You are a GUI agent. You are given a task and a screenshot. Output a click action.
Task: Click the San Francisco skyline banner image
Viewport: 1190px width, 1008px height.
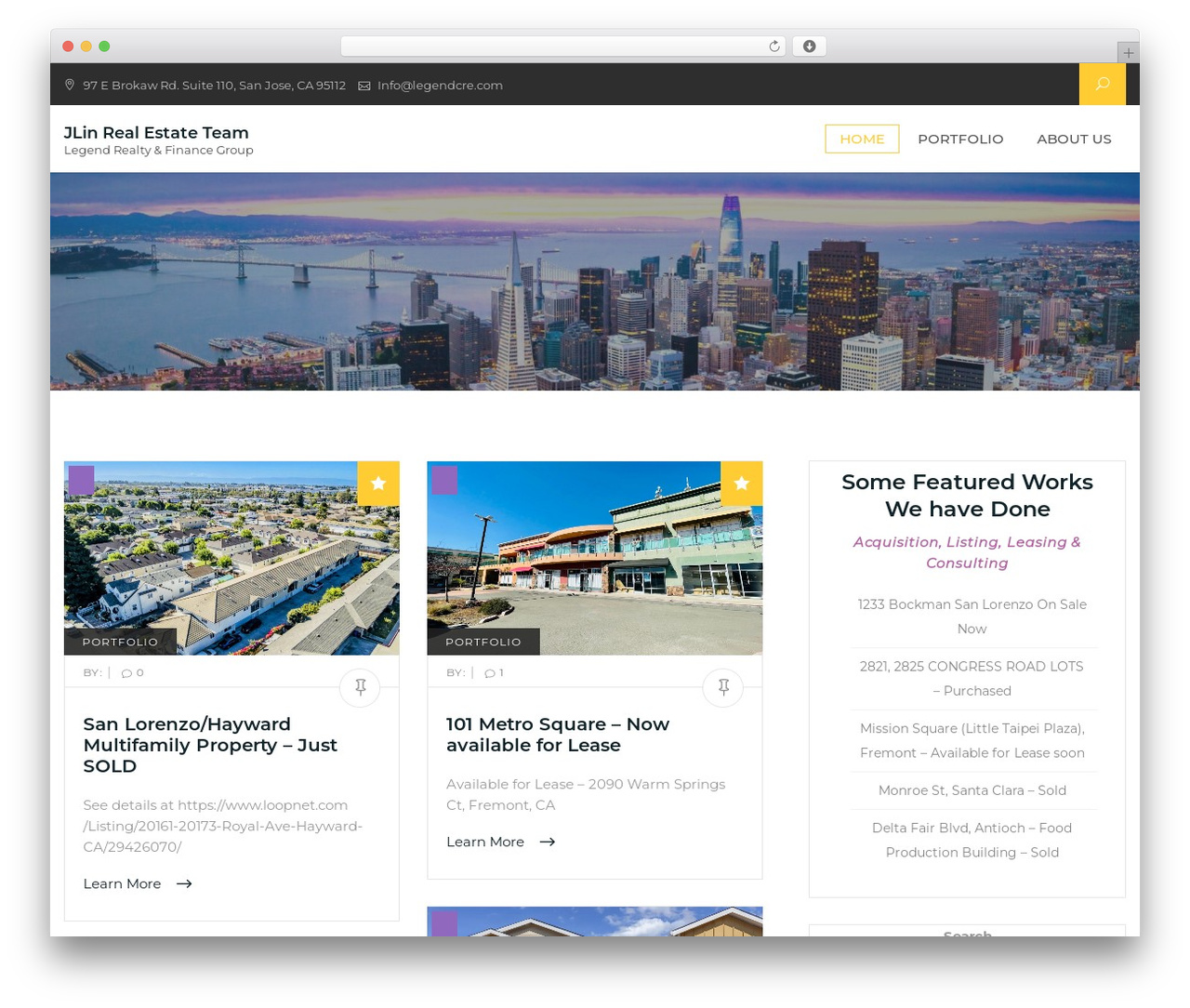click(x=595, y=281)
